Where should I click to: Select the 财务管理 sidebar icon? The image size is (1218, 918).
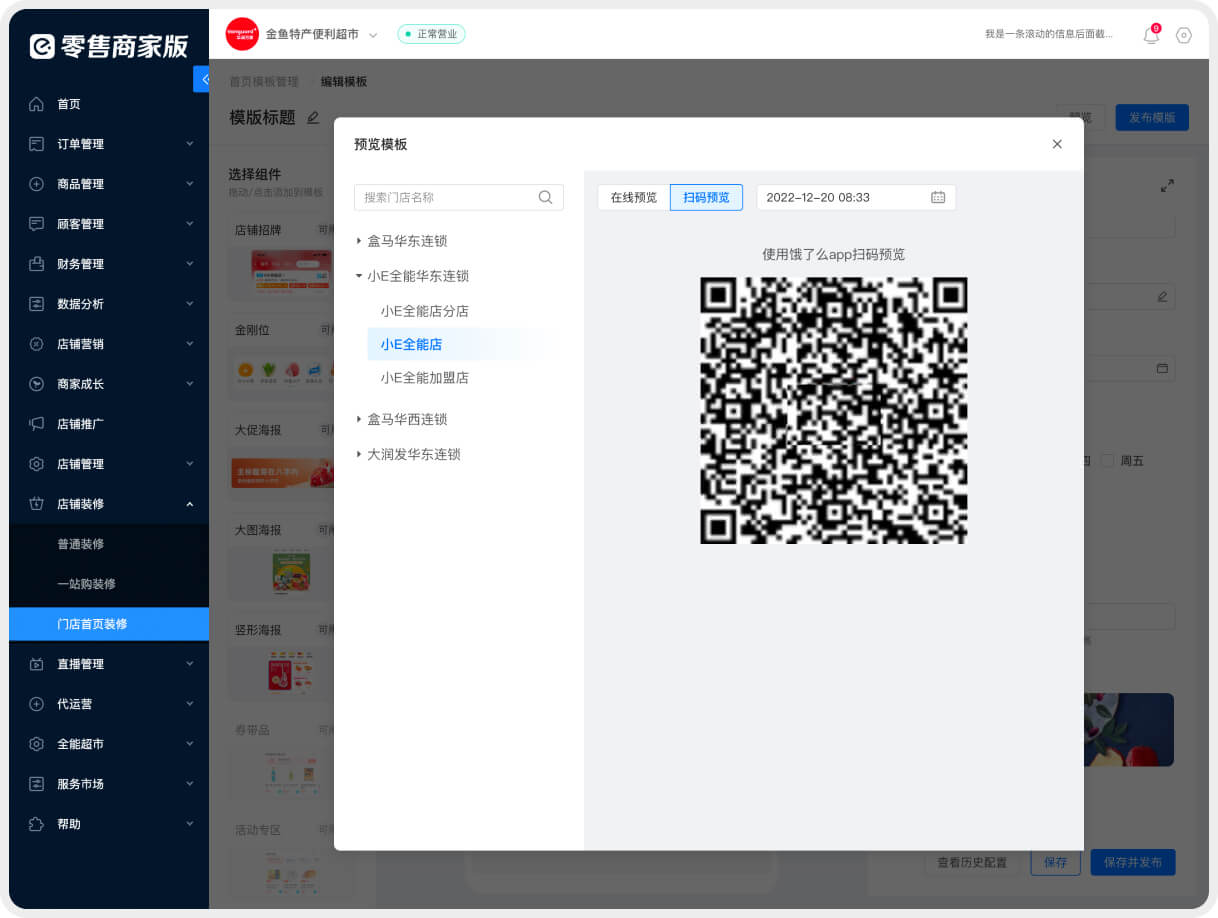pyautogui.click(x=37, y=264)
